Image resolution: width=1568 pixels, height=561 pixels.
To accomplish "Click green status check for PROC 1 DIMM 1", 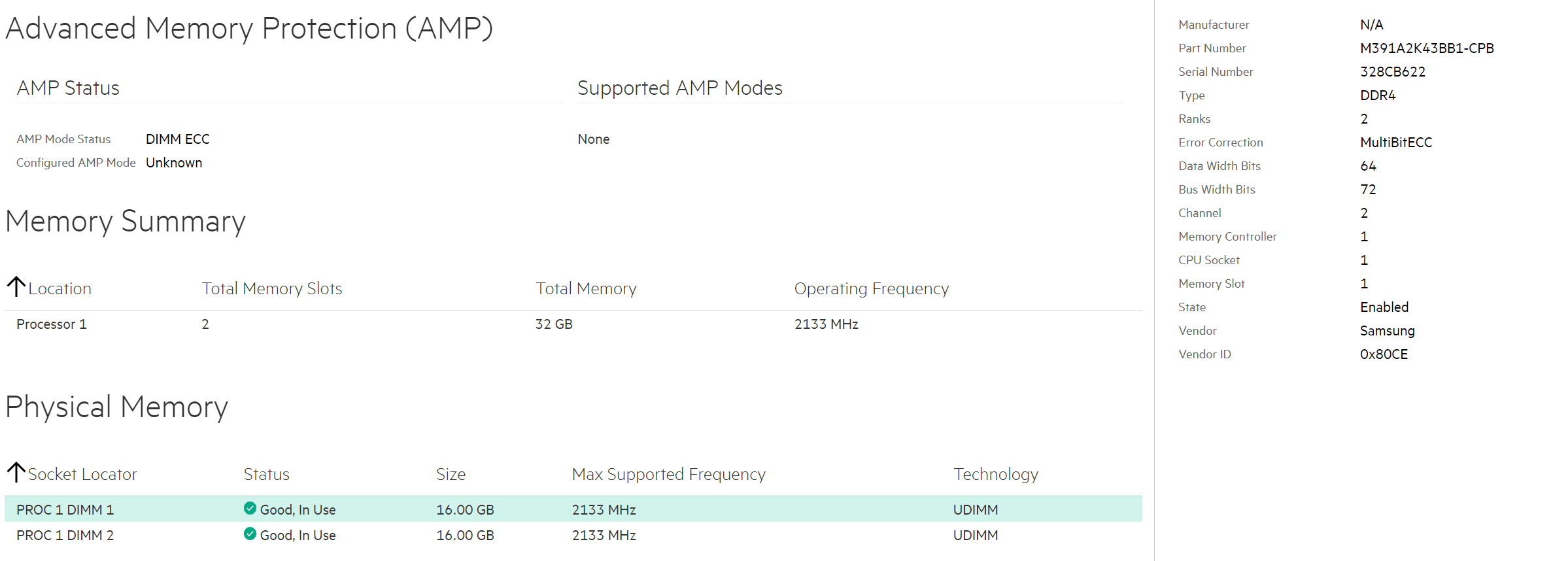I will 250,508.
